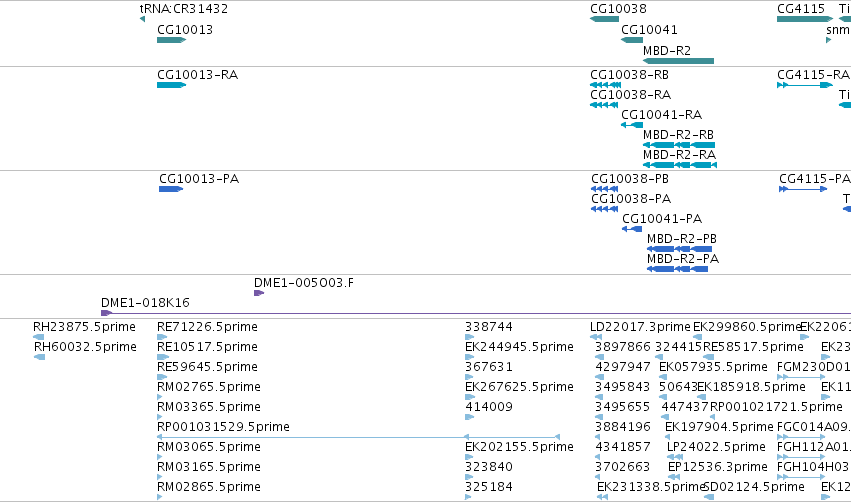The image size is (851, 502).
Task: Click the tRNA:CR31432 gene label
Action: tap(183, 9)
